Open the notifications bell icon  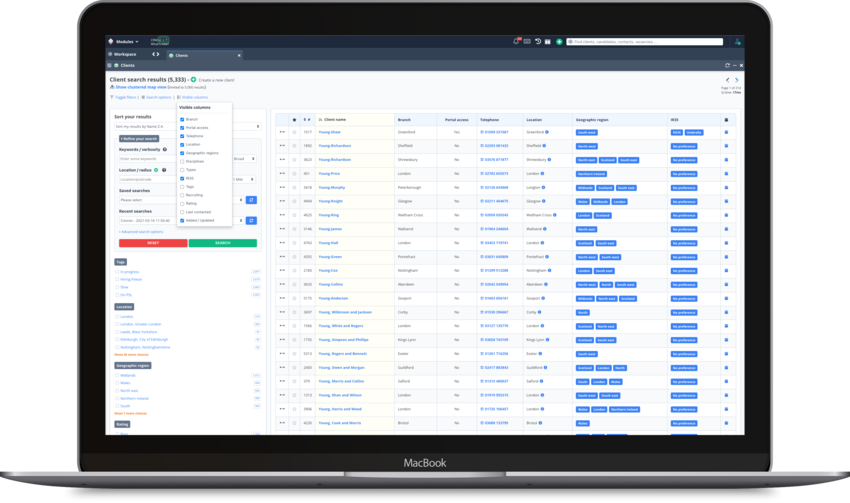point(516,41)
